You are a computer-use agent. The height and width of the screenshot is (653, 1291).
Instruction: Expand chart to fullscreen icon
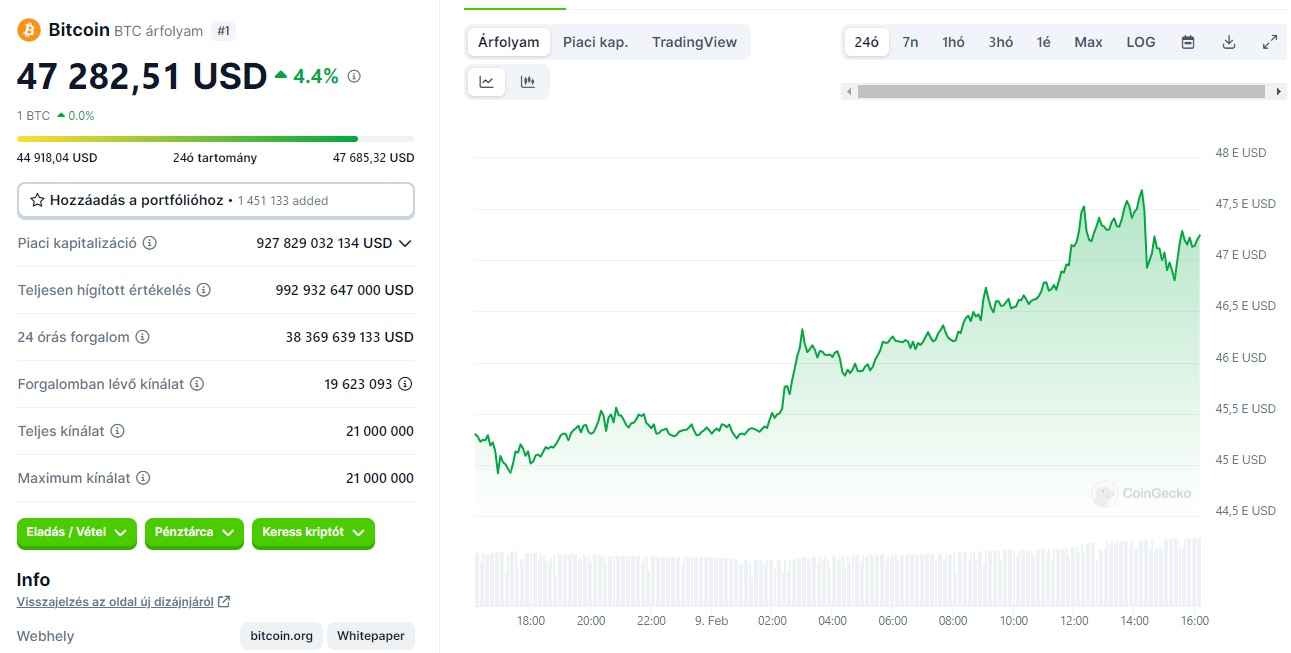(x=1270, y=42)
